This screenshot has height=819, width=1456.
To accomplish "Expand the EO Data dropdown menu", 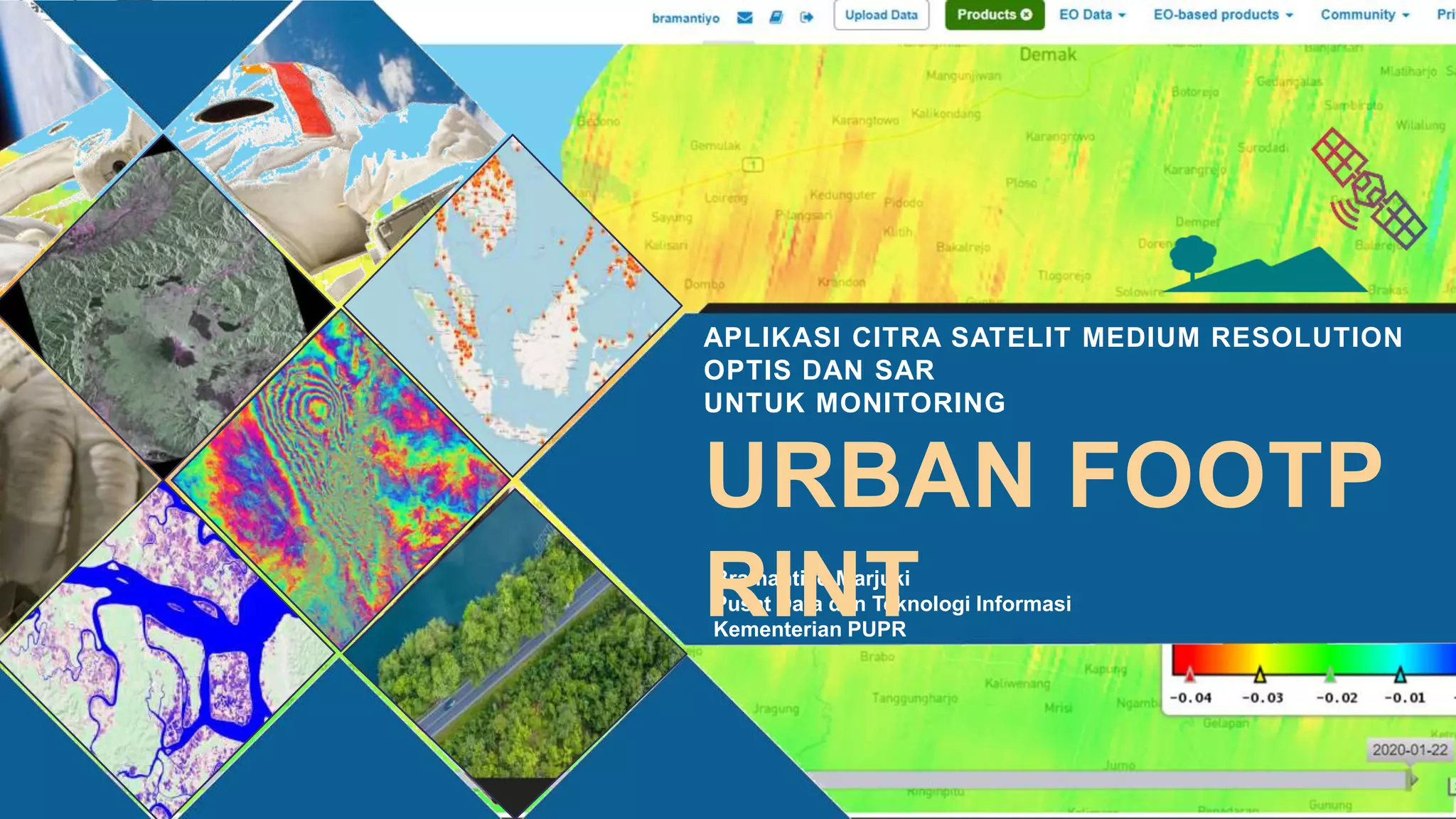I will pos(1092,15).
